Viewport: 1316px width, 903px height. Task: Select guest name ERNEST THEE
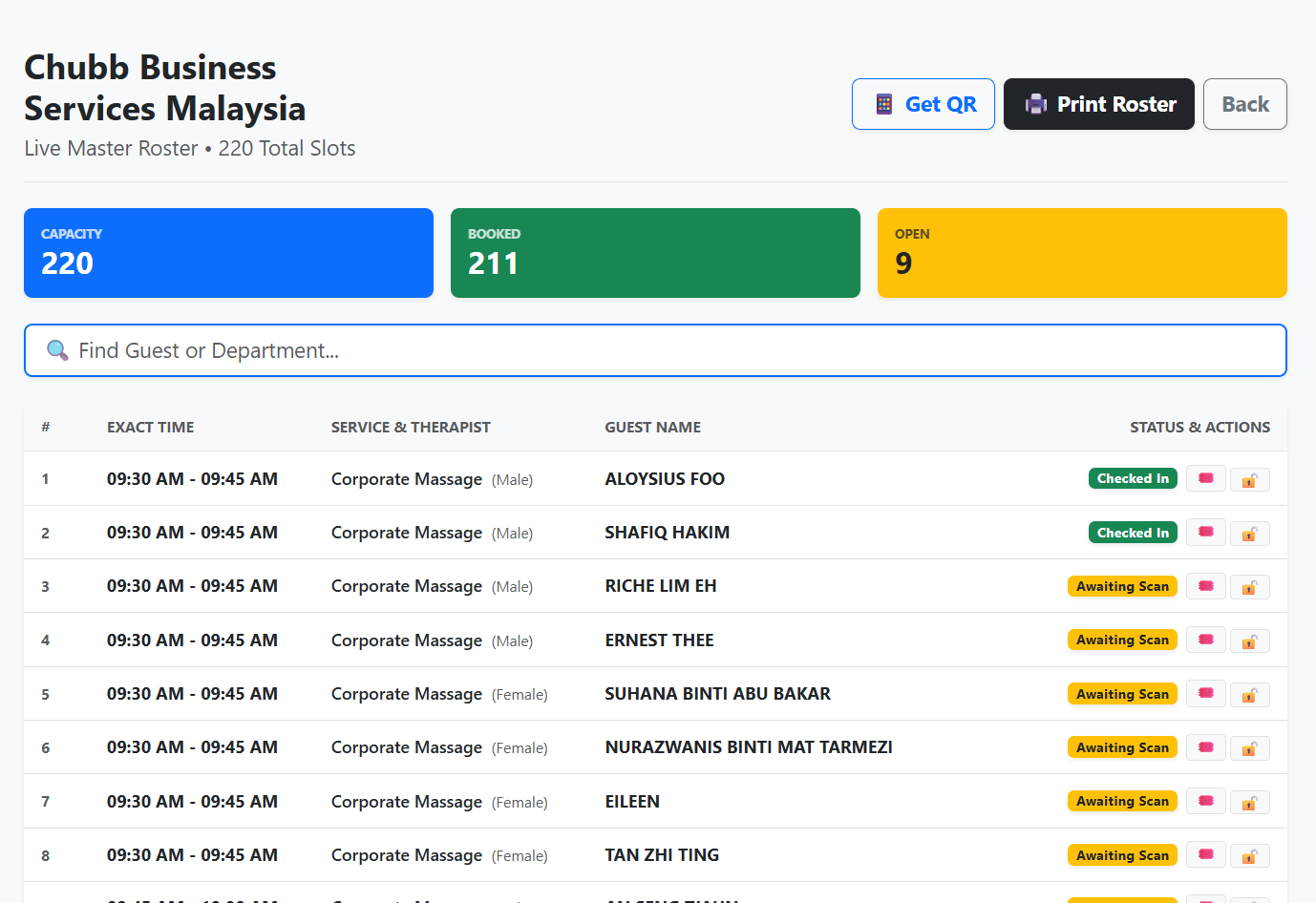tap(660, 640)
